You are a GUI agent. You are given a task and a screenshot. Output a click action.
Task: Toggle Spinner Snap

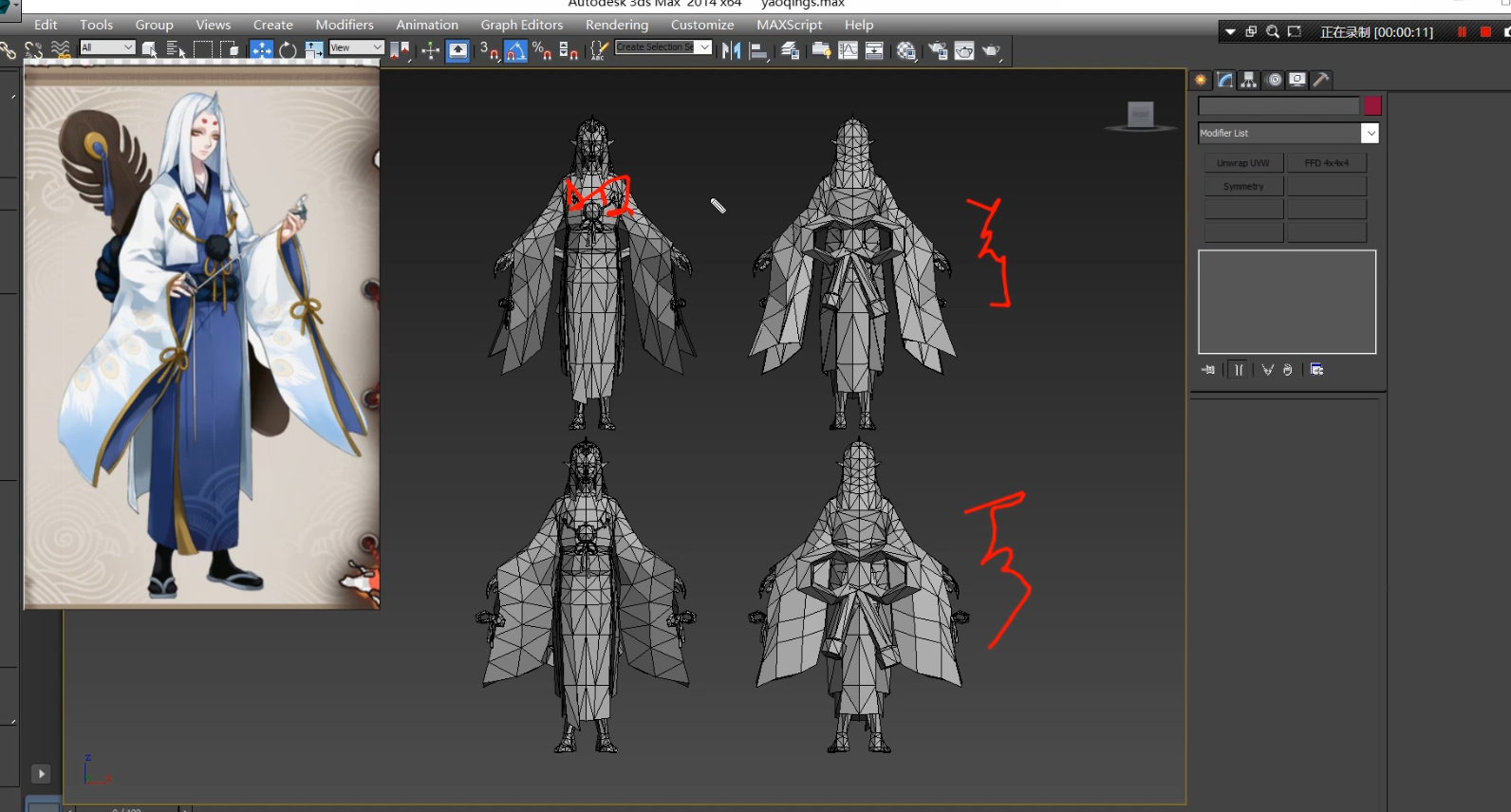point(569,50)
